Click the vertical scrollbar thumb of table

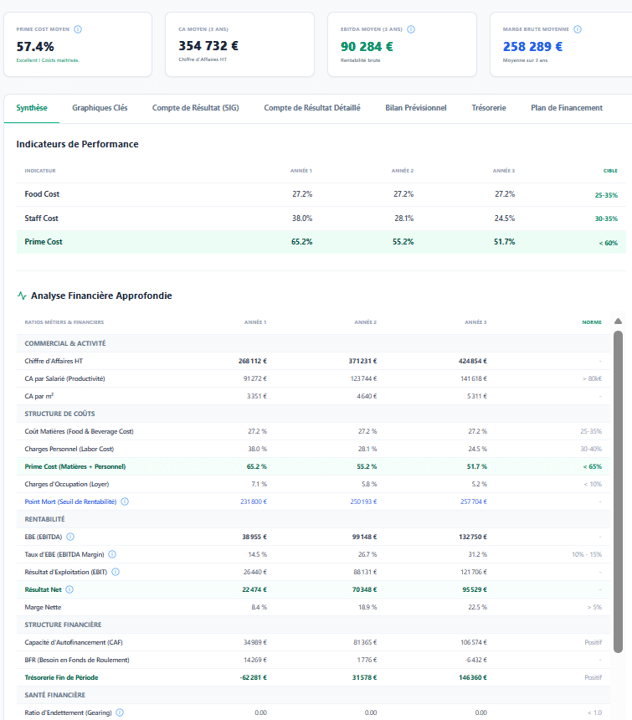[x=618, y=491]
